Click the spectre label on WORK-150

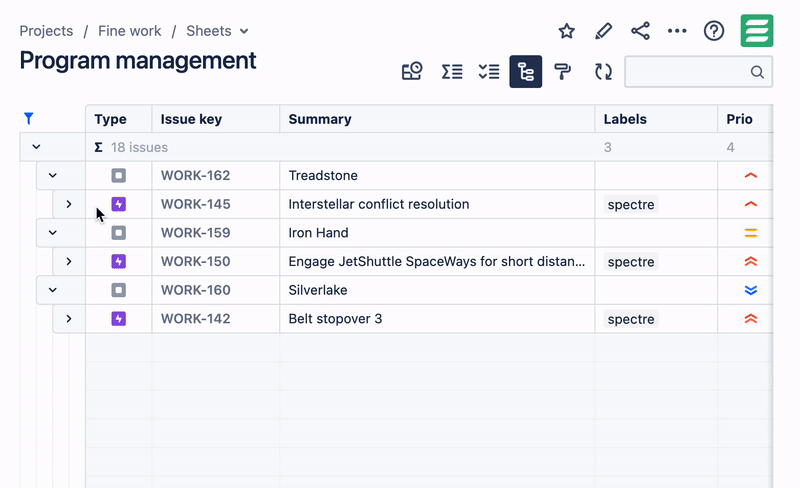click(x=631, y=261)
